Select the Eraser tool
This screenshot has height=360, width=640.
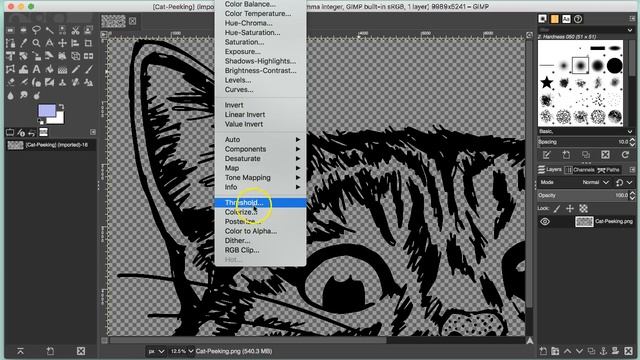(x=10, y=82)
